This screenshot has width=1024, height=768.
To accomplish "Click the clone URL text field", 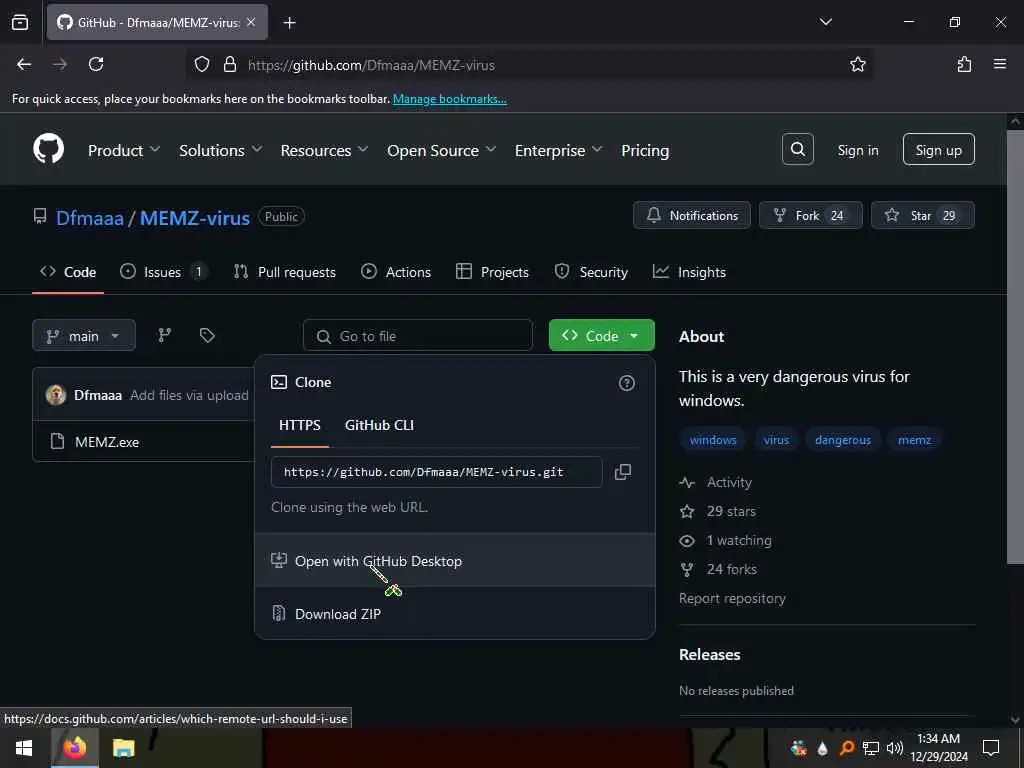I will click(x=436, y=472).
